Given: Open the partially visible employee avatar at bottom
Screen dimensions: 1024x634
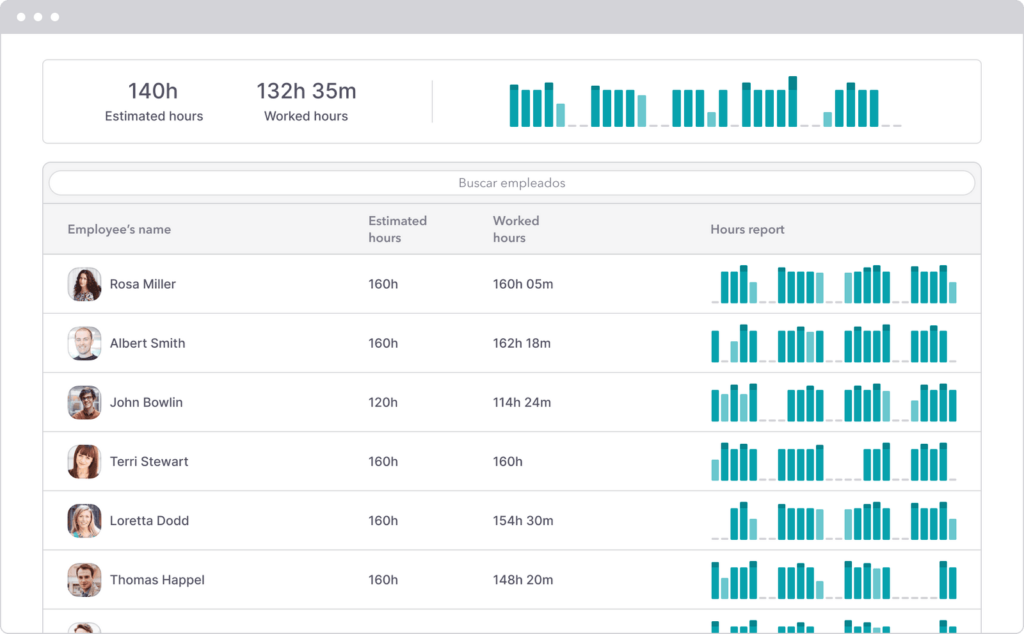Looking at the screenshot, I should 84,628.
